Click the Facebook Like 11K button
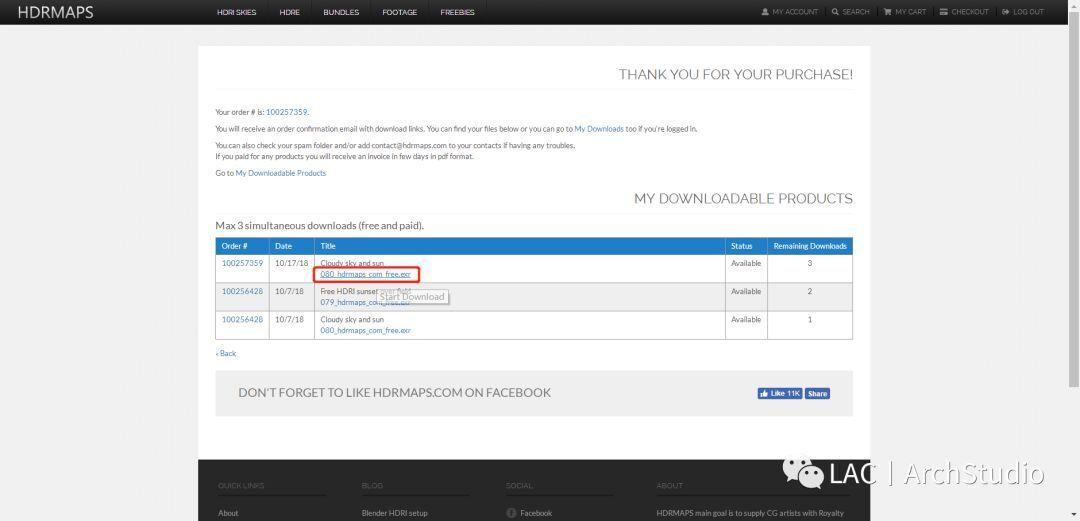 coord(780,394)
